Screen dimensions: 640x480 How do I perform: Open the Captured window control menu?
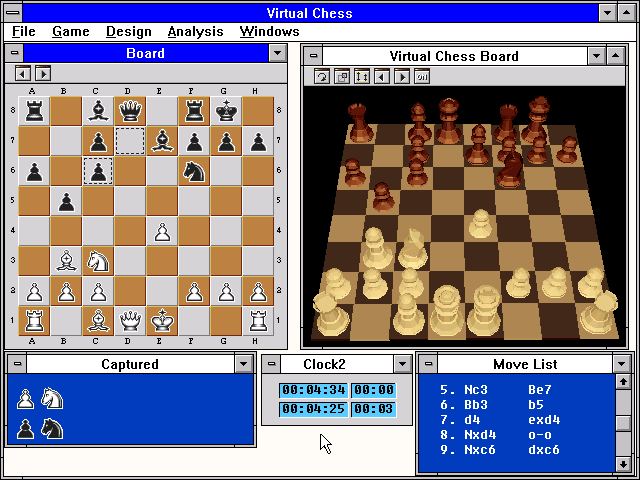(18, 364)
